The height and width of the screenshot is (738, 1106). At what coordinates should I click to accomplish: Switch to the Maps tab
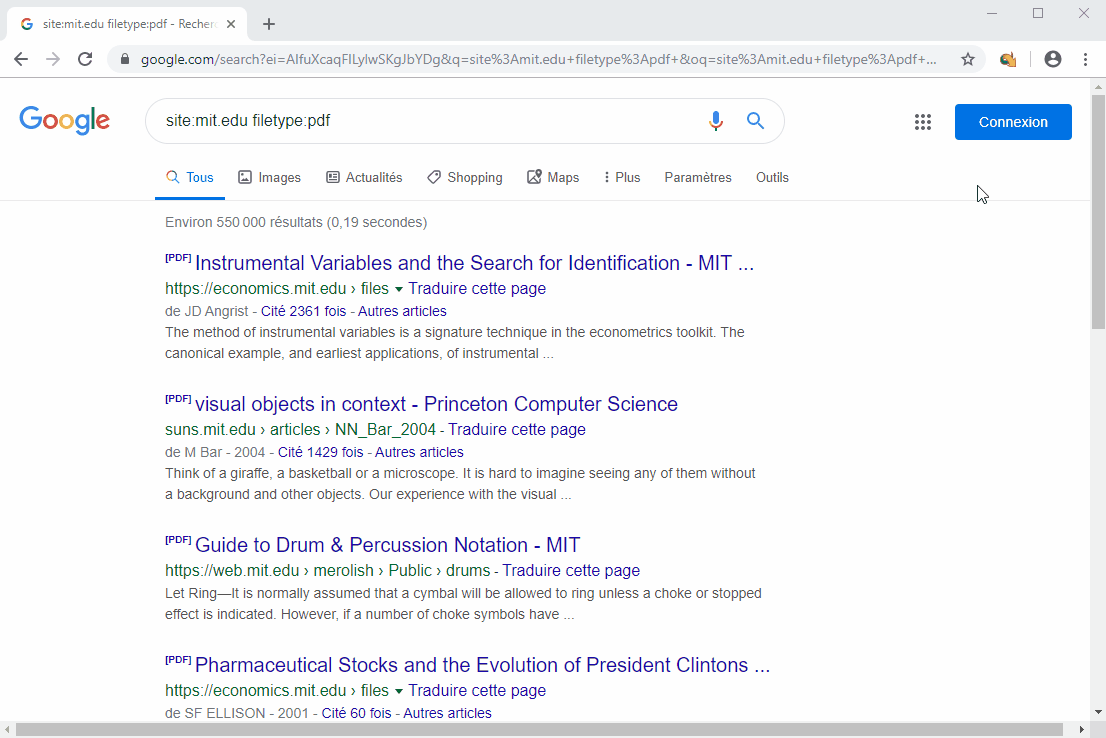(553, 178)
